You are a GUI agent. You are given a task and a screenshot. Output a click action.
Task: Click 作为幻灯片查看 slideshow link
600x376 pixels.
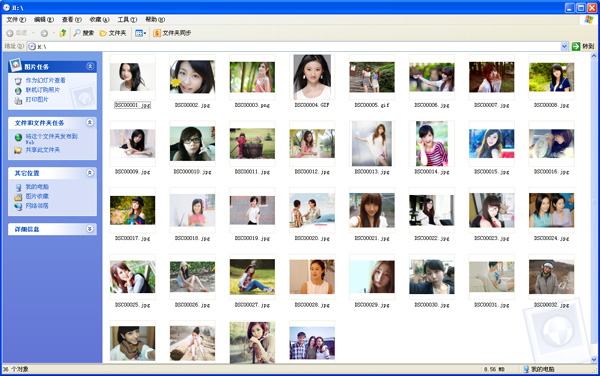tap(45, 80)
